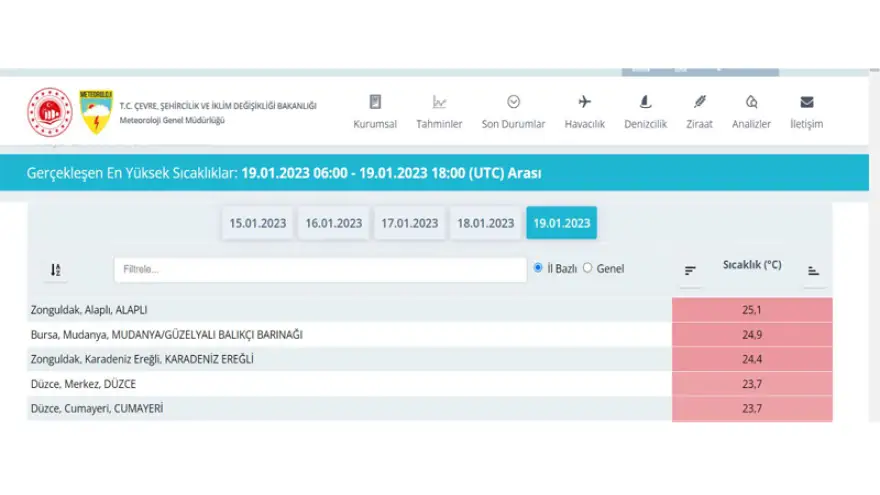Image resolution: width=880 pixels, height=495 pixels.
Task: Click the Çevre, Şehircilik ministry title text
Action: pos(218,106)
